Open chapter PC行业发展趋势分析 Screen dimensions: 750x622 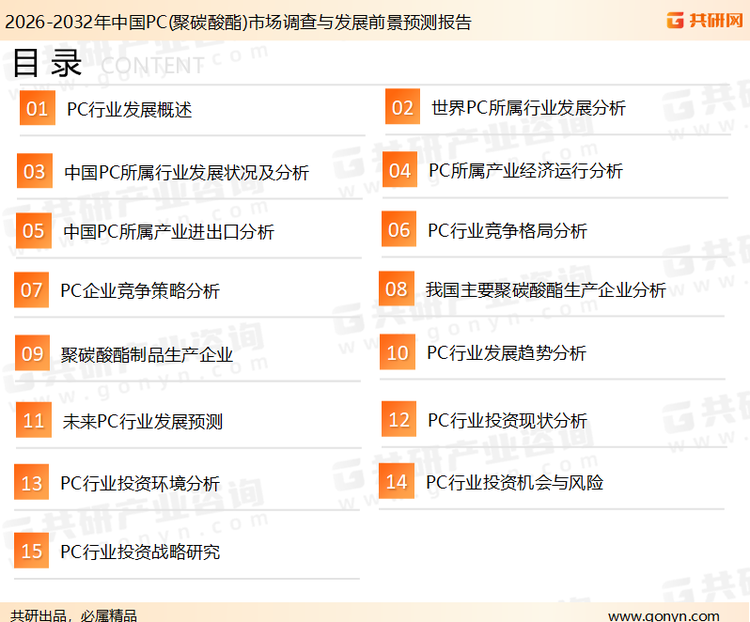(507, 353)
